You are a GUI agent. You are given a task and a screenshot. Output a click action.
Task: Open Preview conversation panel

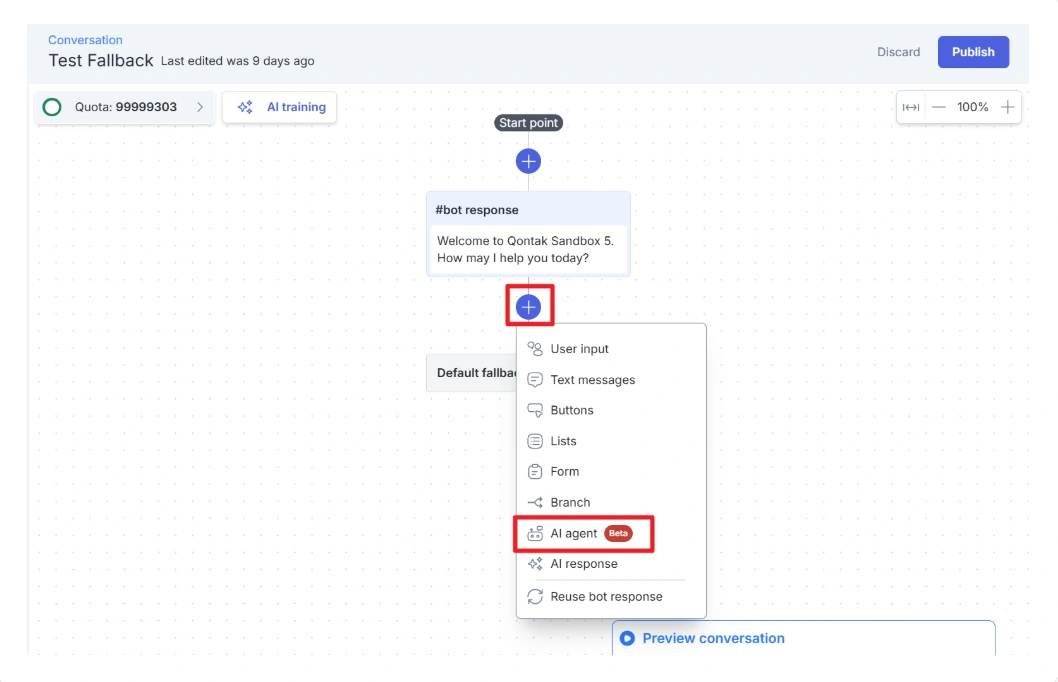point(803,638)
